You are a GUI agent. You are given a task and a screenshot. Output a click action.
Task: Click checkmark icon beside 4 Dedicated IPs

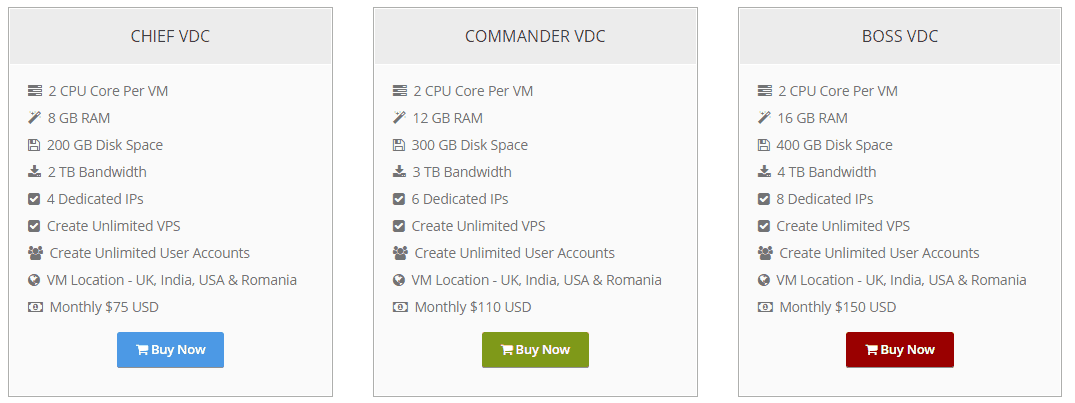tap(34, 199)
